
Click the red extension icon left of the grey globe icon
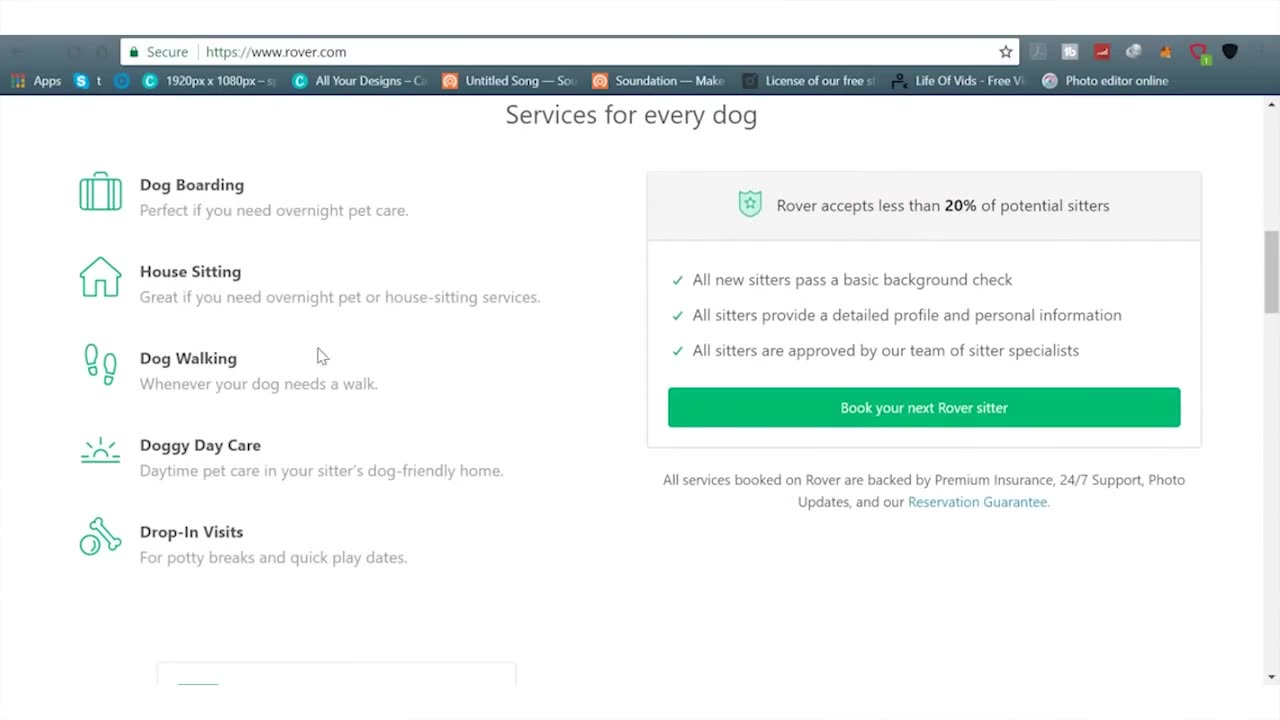point(1102,52)
